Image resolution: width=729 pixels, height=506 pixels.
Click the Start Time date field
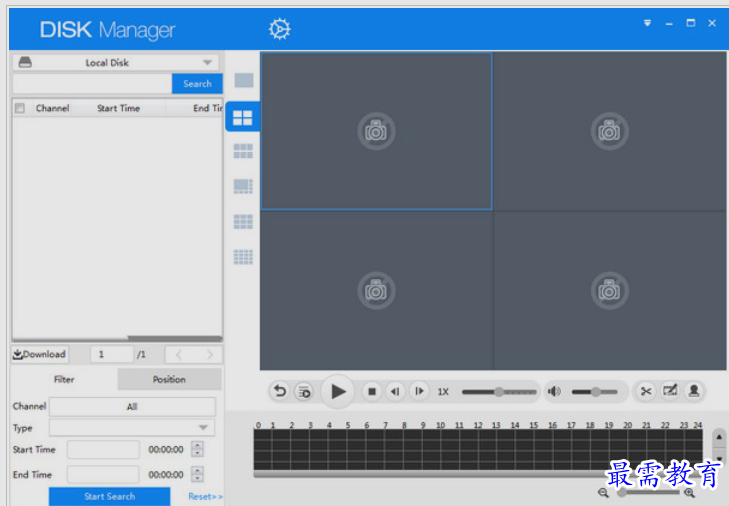(x=103, y=450)
